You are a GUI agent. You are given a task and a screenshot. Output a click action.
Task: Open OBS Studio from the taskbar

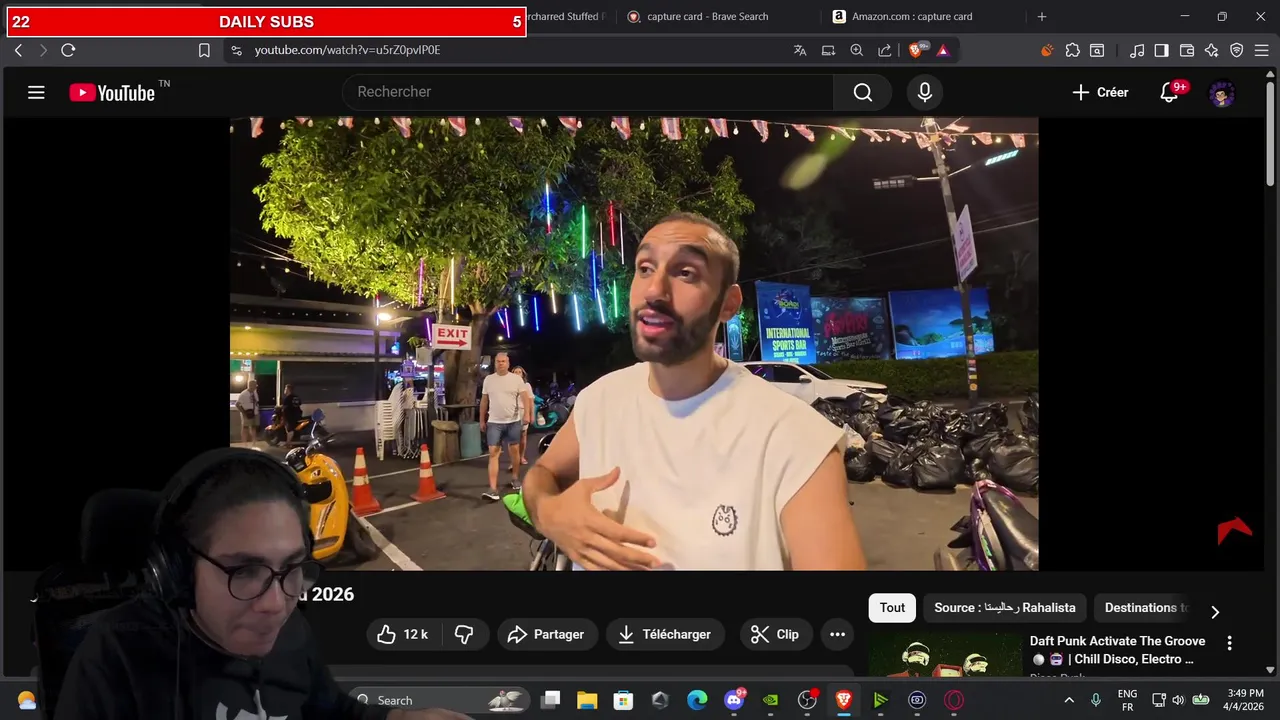pos(807,700)
